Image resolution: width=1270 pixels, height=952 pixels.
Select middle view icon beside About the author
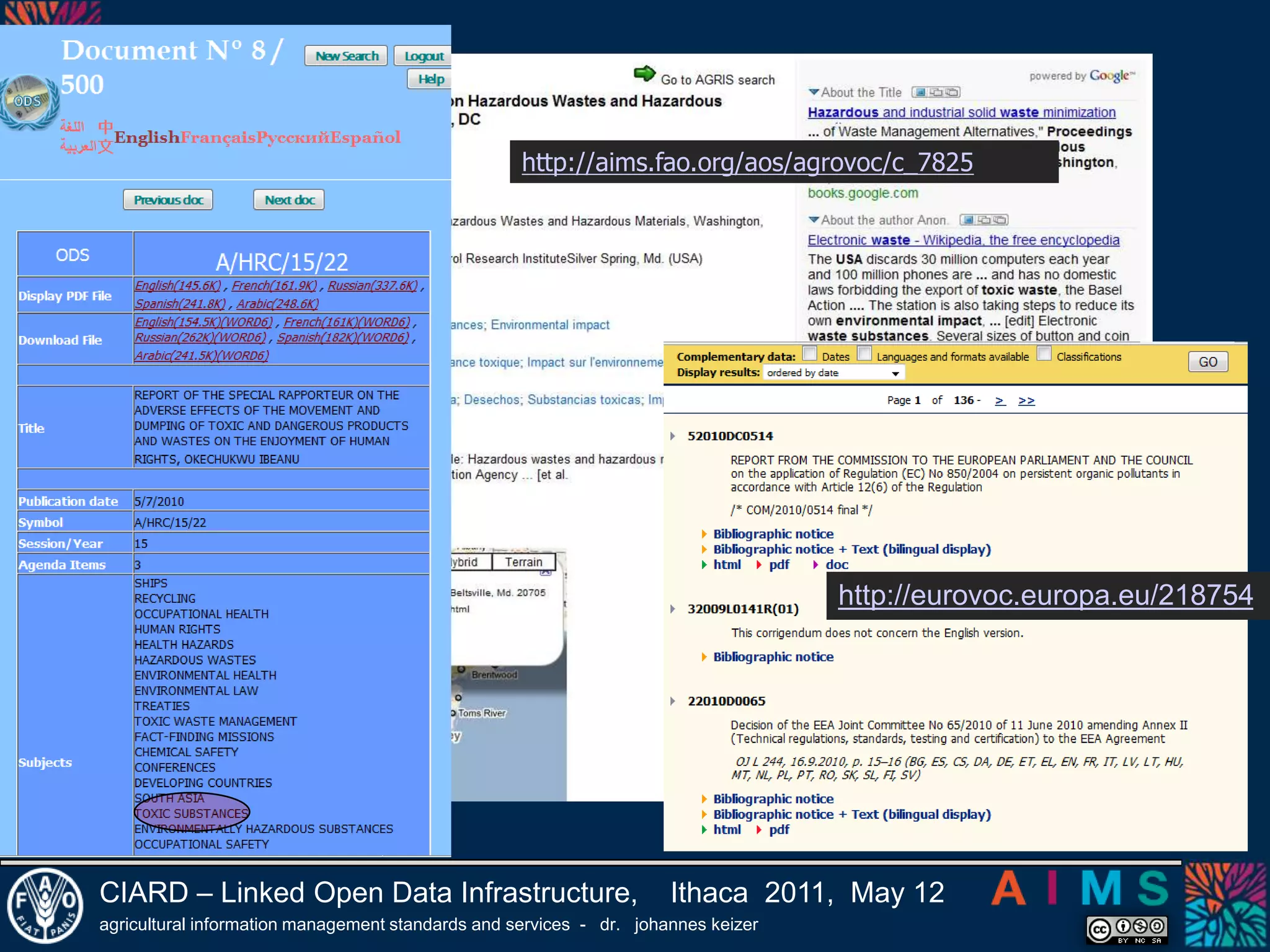tap(984, 220)
